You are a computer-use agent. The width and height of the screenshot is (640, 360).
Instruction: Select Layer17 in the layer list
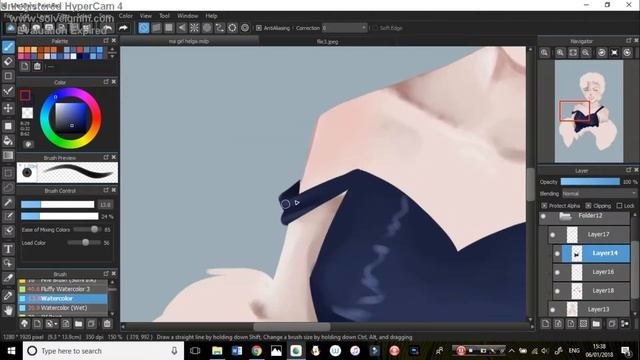point(589,234)
